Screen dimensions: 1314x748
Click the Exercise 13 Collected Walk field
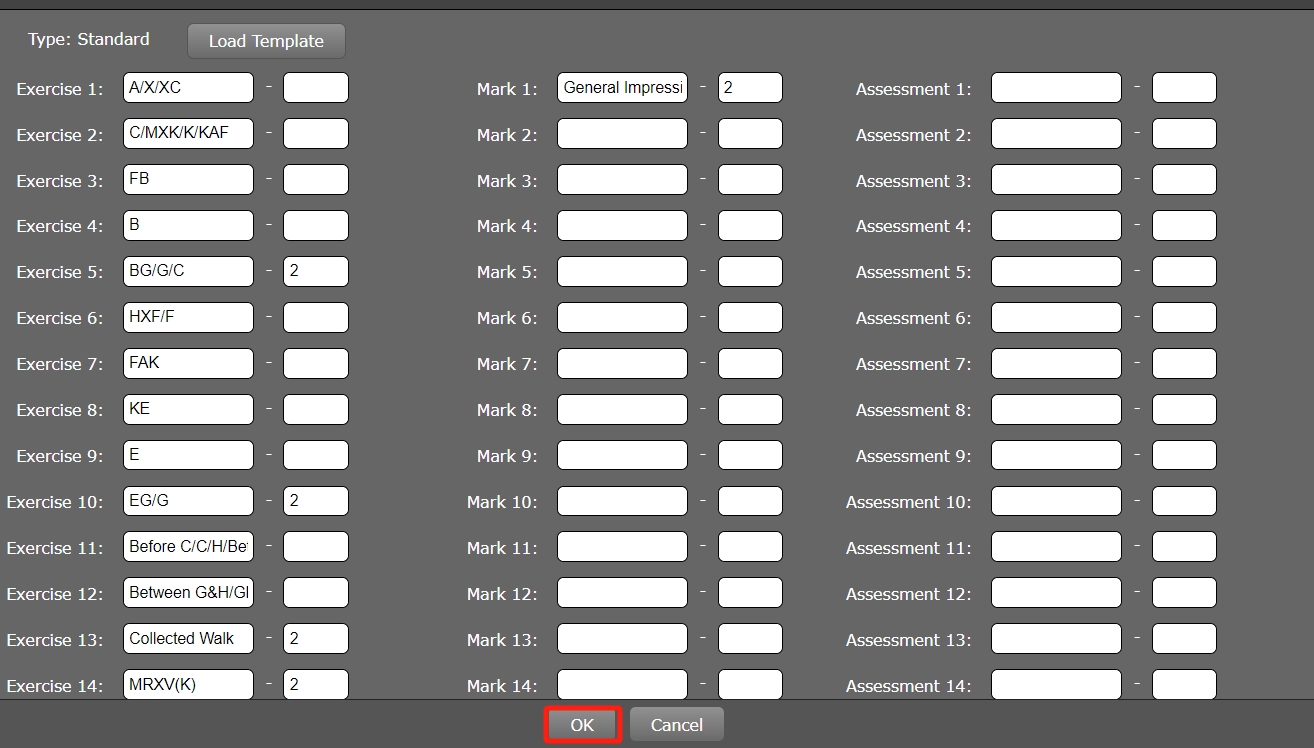click(188, 639)
